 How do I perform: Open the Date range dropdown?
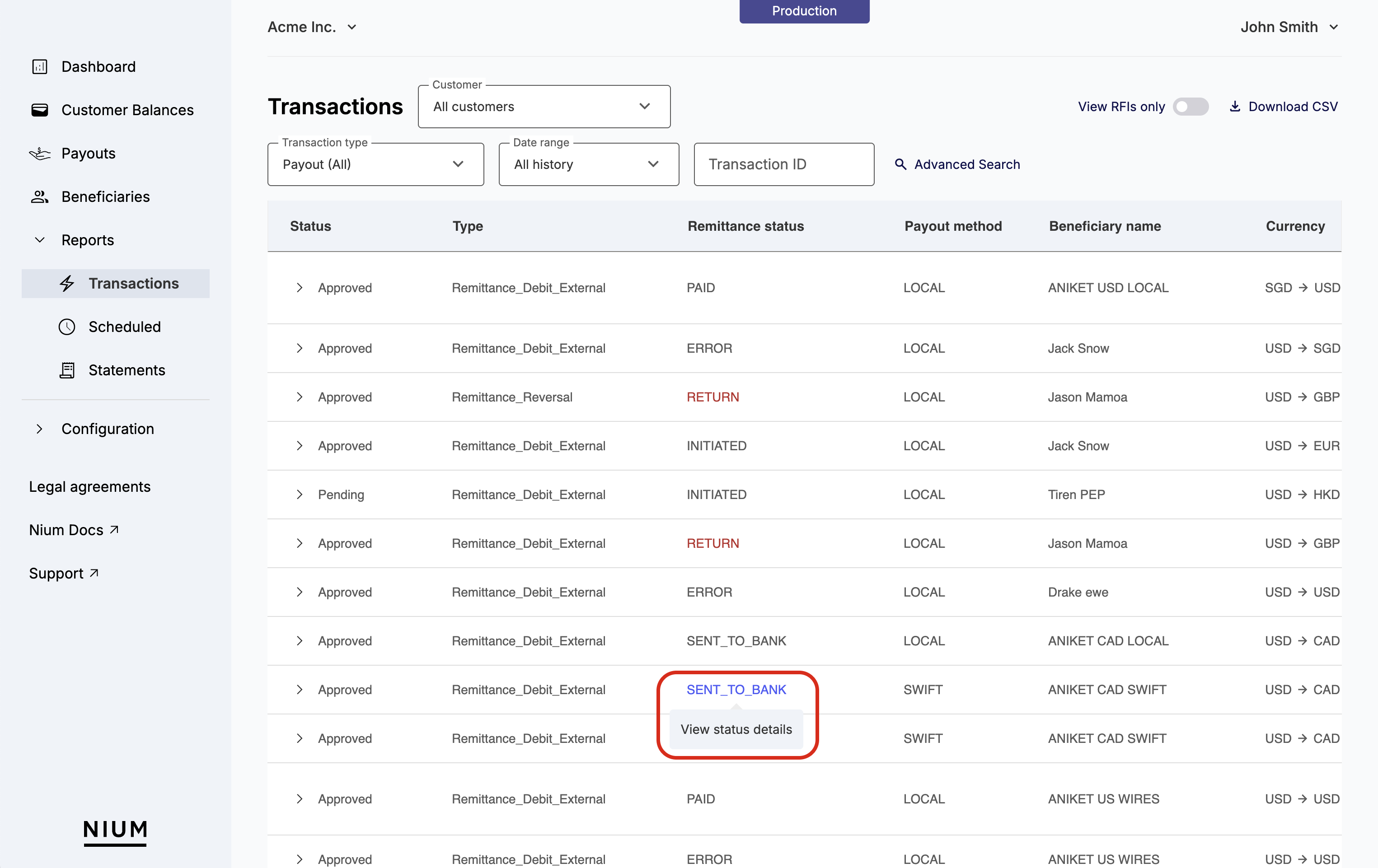[588, 165]
